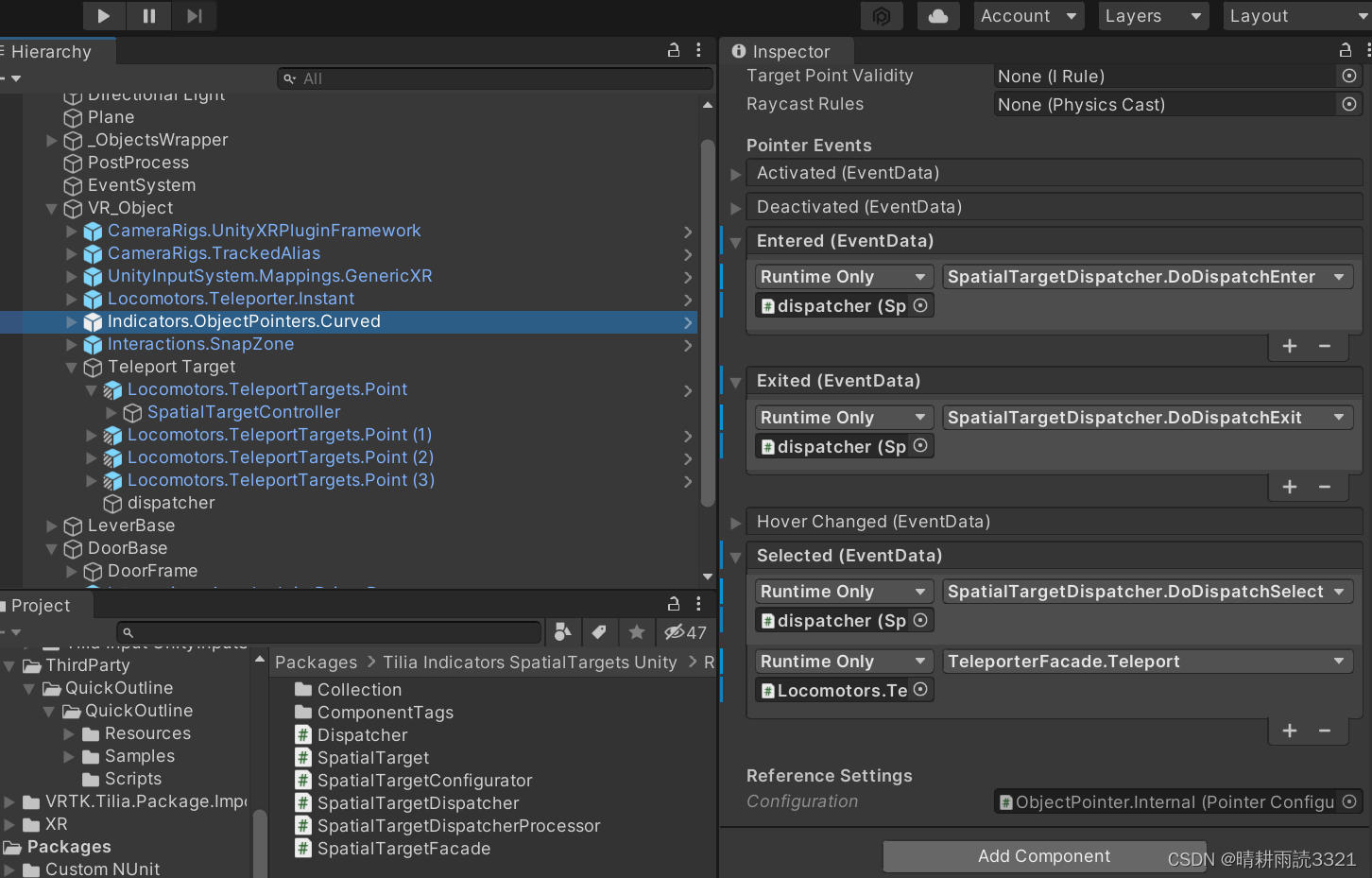Open TeleporterFacade.Teleport function dropdown
This screenshot has width=1372, height=878.
pos(1147,662)
